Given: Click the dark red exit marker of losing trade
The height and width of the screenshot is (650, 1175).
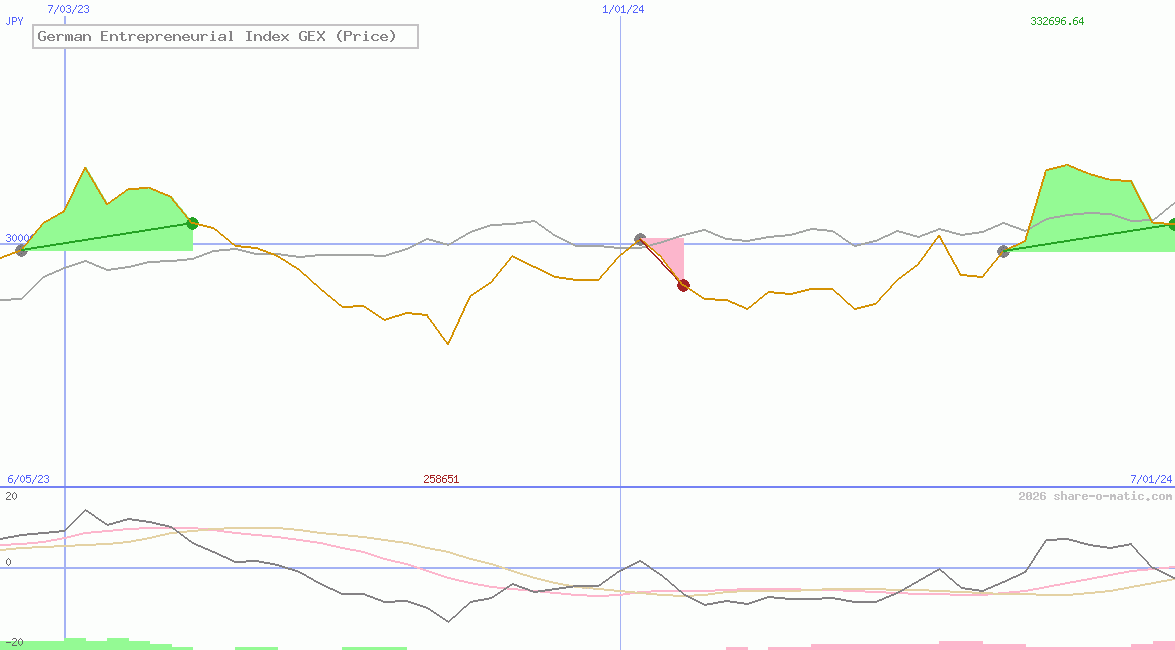Looking at the screenshot, I should [x=683, y=285].
